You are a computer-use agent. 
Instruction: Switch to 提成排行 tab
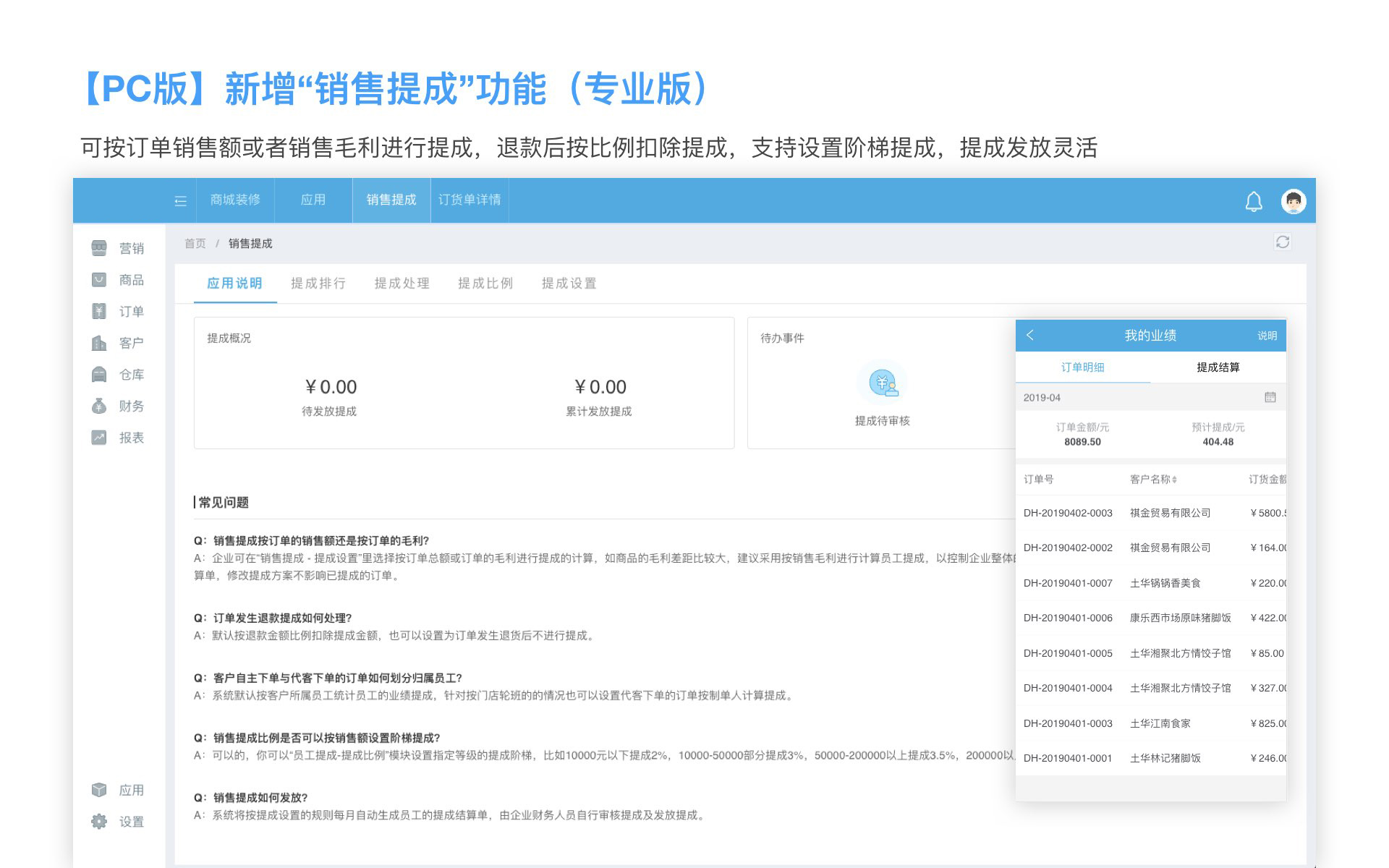pyautogui.click(x=318, y=284)
